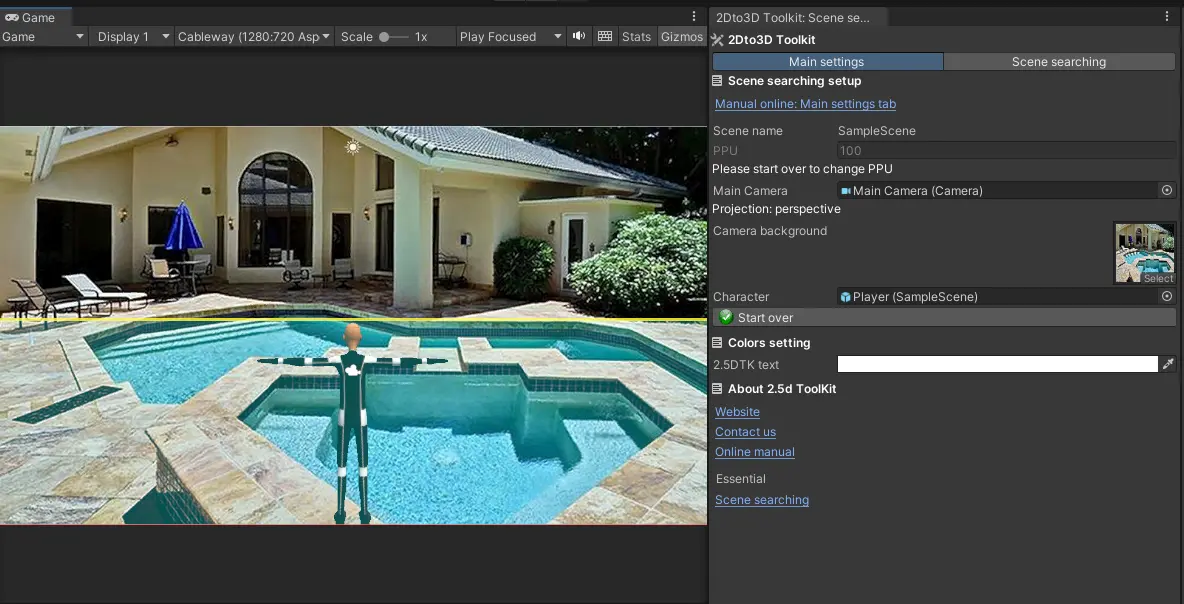Image resolution: width=1184 pixels, height=604 pixels.
Task: Collapse the Scene searching setup section
Action: [x=794, y=81]
